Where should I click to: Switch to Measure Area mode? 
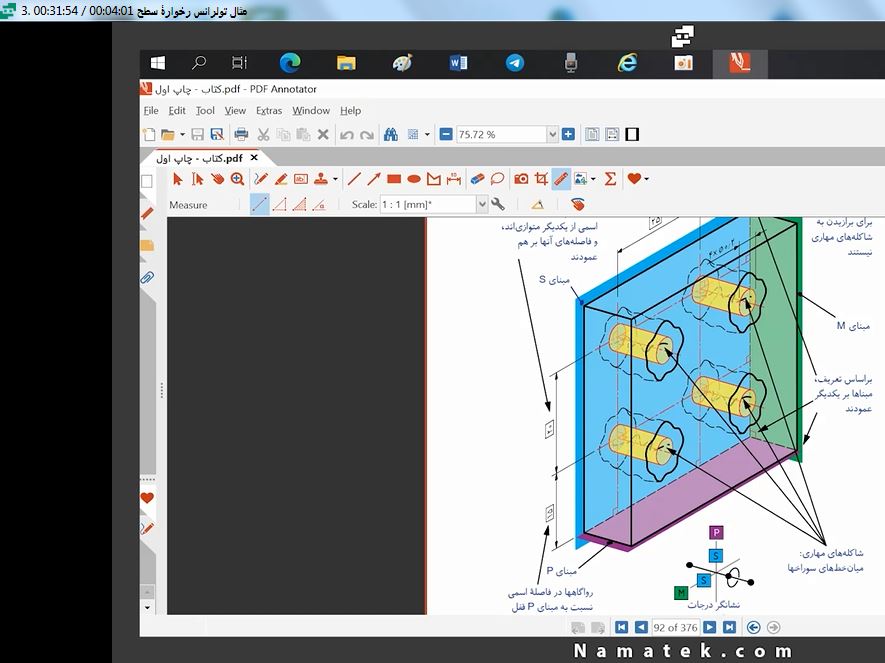[299, 204]
